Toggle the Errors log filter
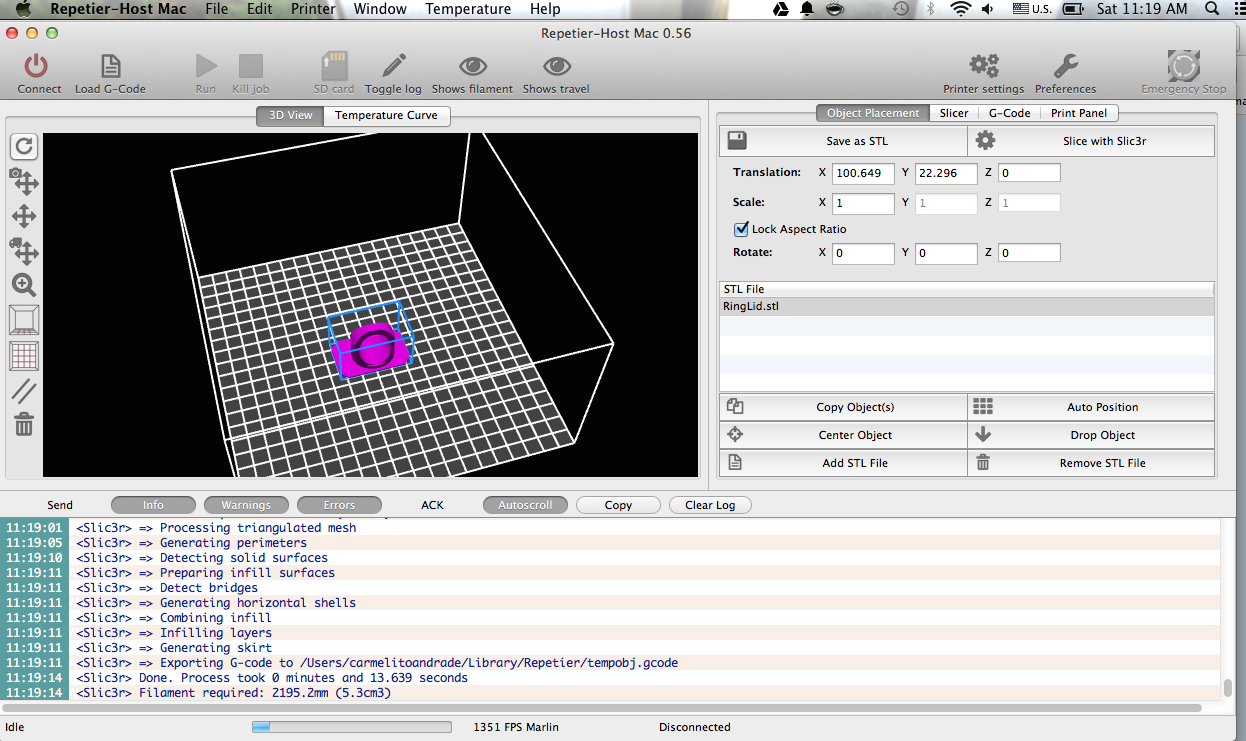Viewport: 1246px width, 741px height. click(339, 505)
